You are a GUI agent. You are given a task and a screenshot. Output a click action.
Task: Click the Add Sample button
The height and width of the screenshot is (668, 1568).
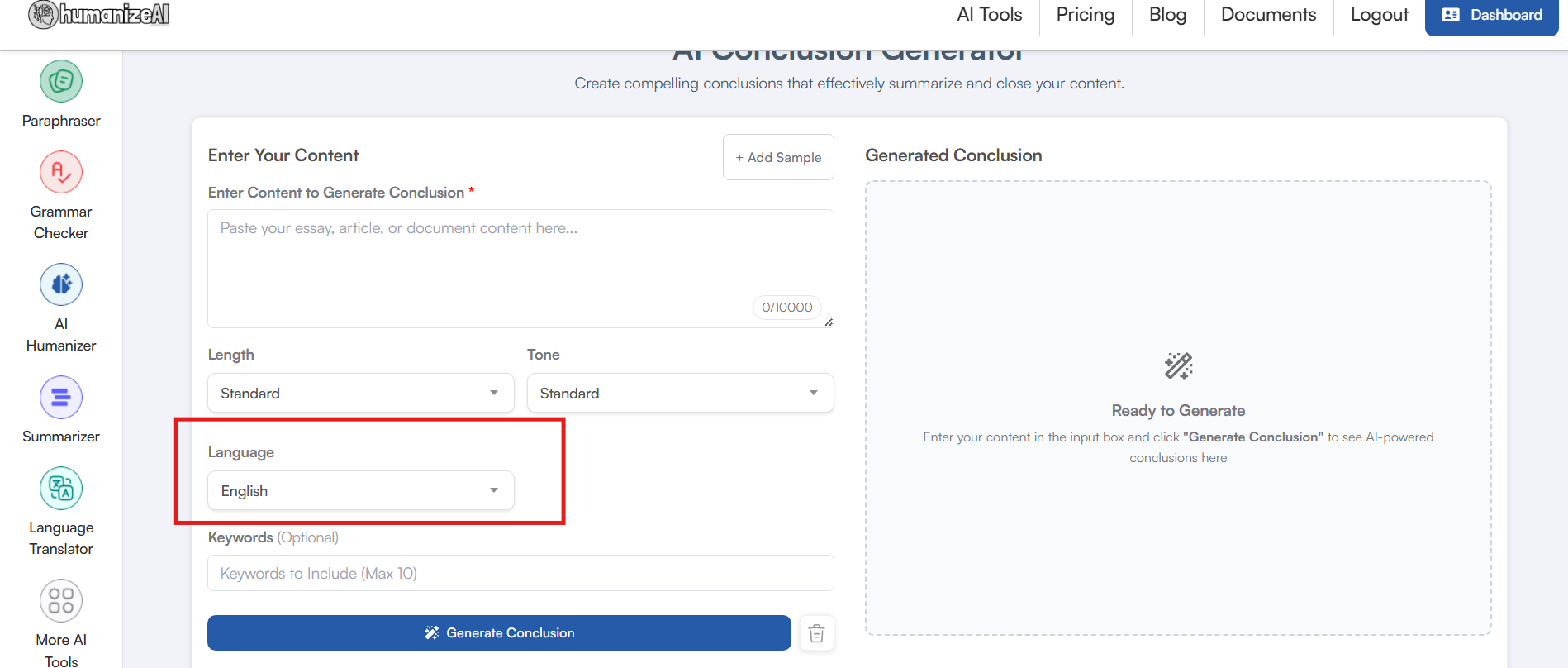pos(778,157)
